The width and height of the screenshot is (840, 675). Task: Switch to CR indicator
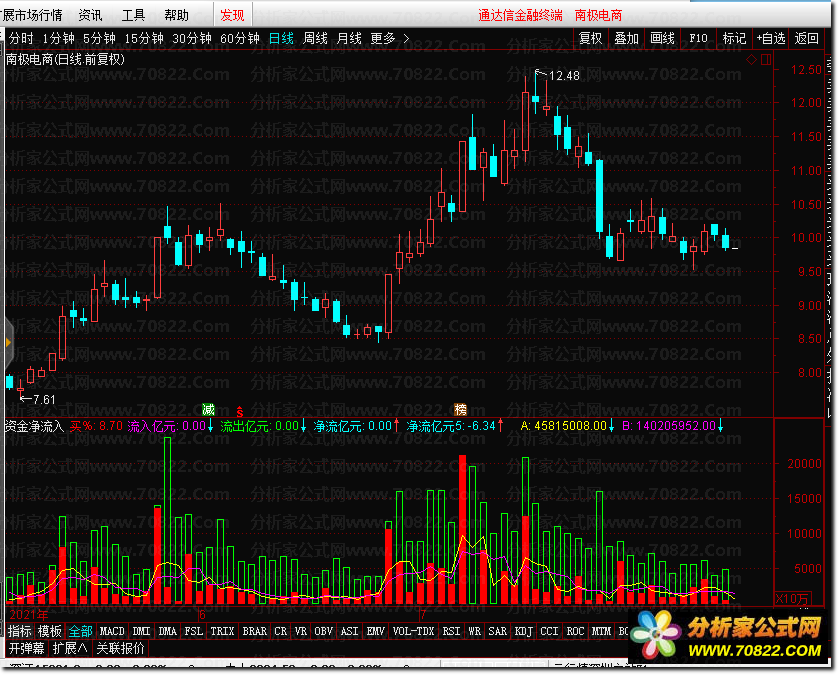point(281,632)
